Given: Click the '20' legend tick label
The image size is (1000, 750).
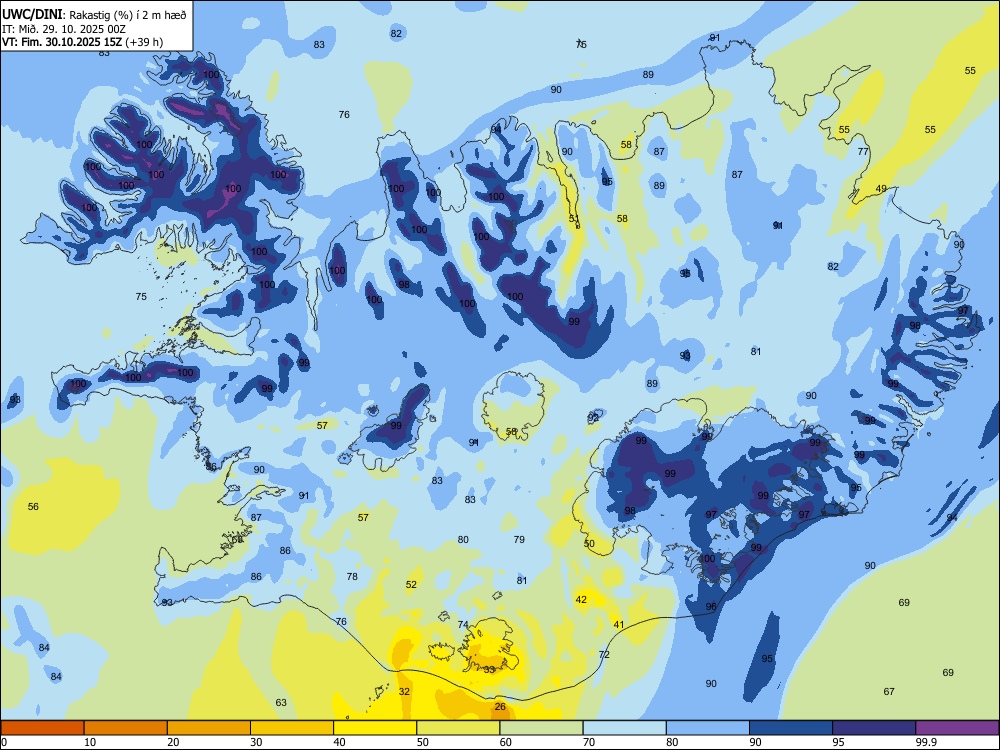Looking at the screenshot, I should pyautogui.click(x=173, y=742).
